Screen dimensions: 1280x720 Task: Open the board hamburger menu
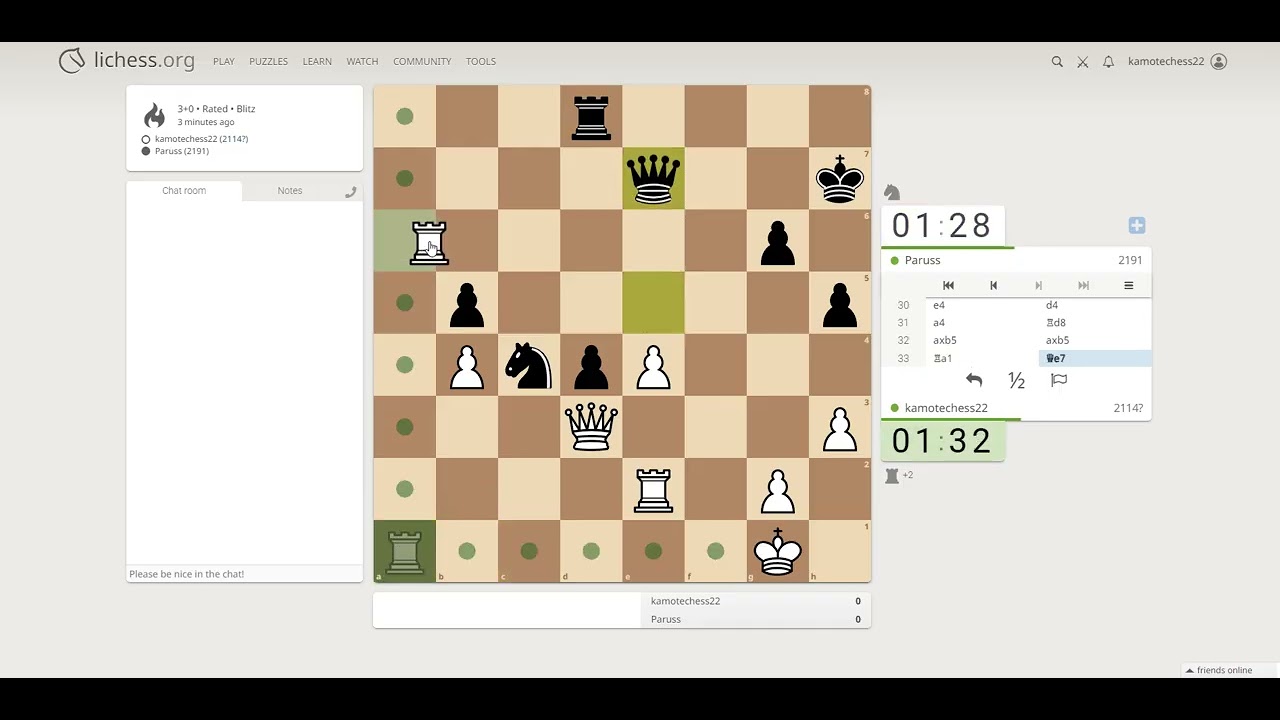click(1128, 285)
